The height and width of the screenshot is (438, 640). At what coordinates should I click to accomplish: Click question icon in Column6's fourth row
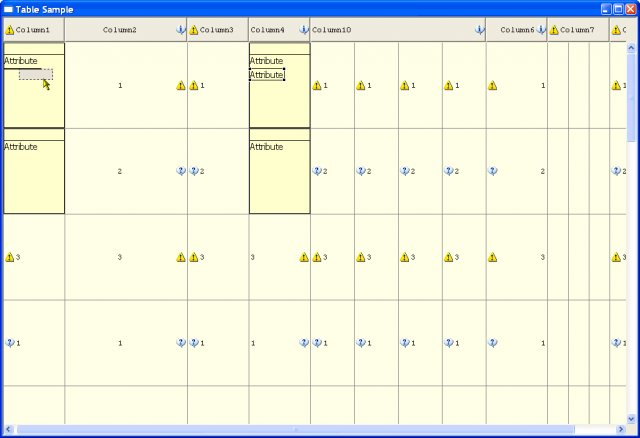[493, 343]
